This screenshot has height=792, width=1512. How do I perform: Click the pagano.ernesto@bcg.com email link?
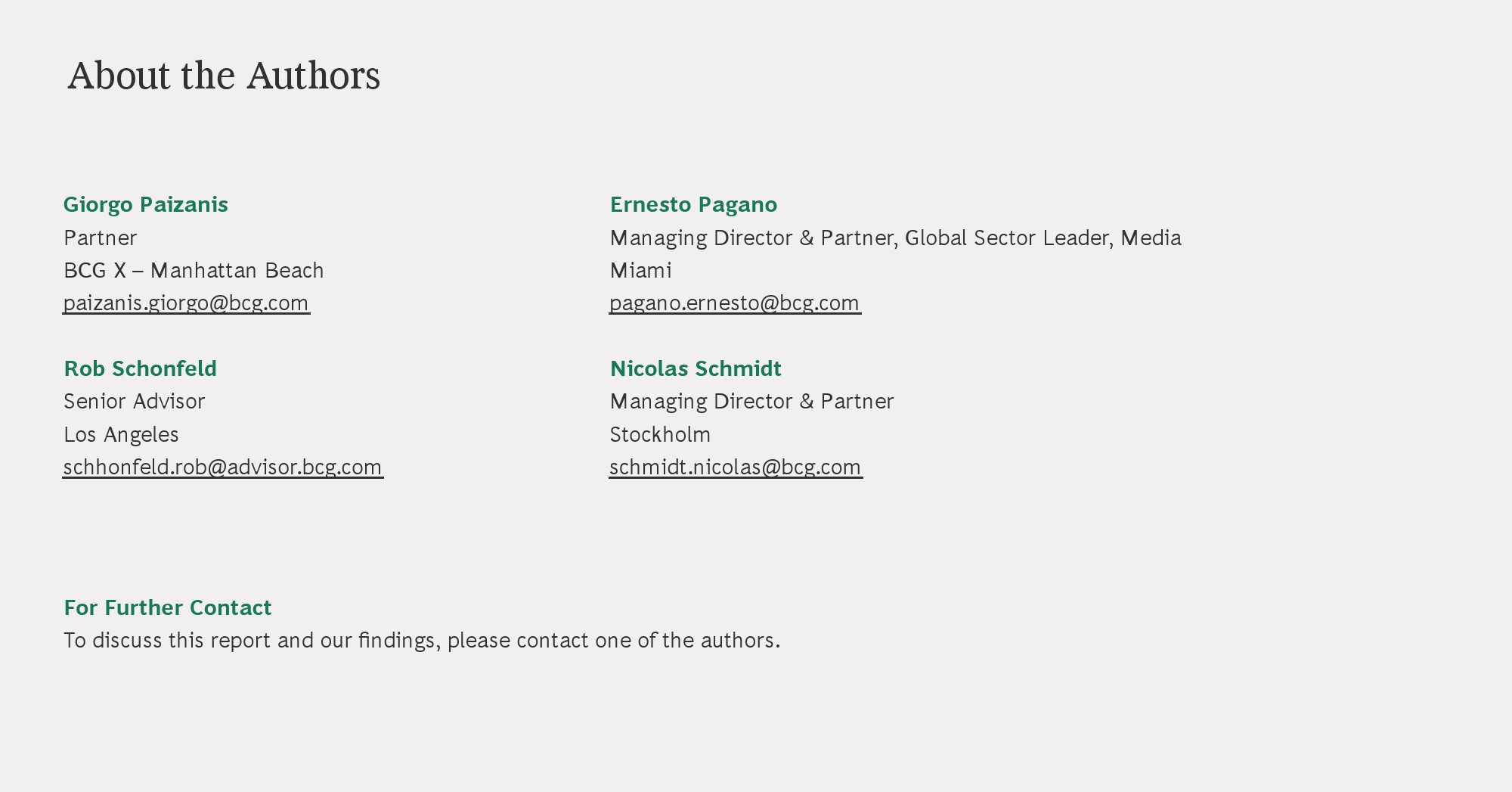click(x=735, y=303)
